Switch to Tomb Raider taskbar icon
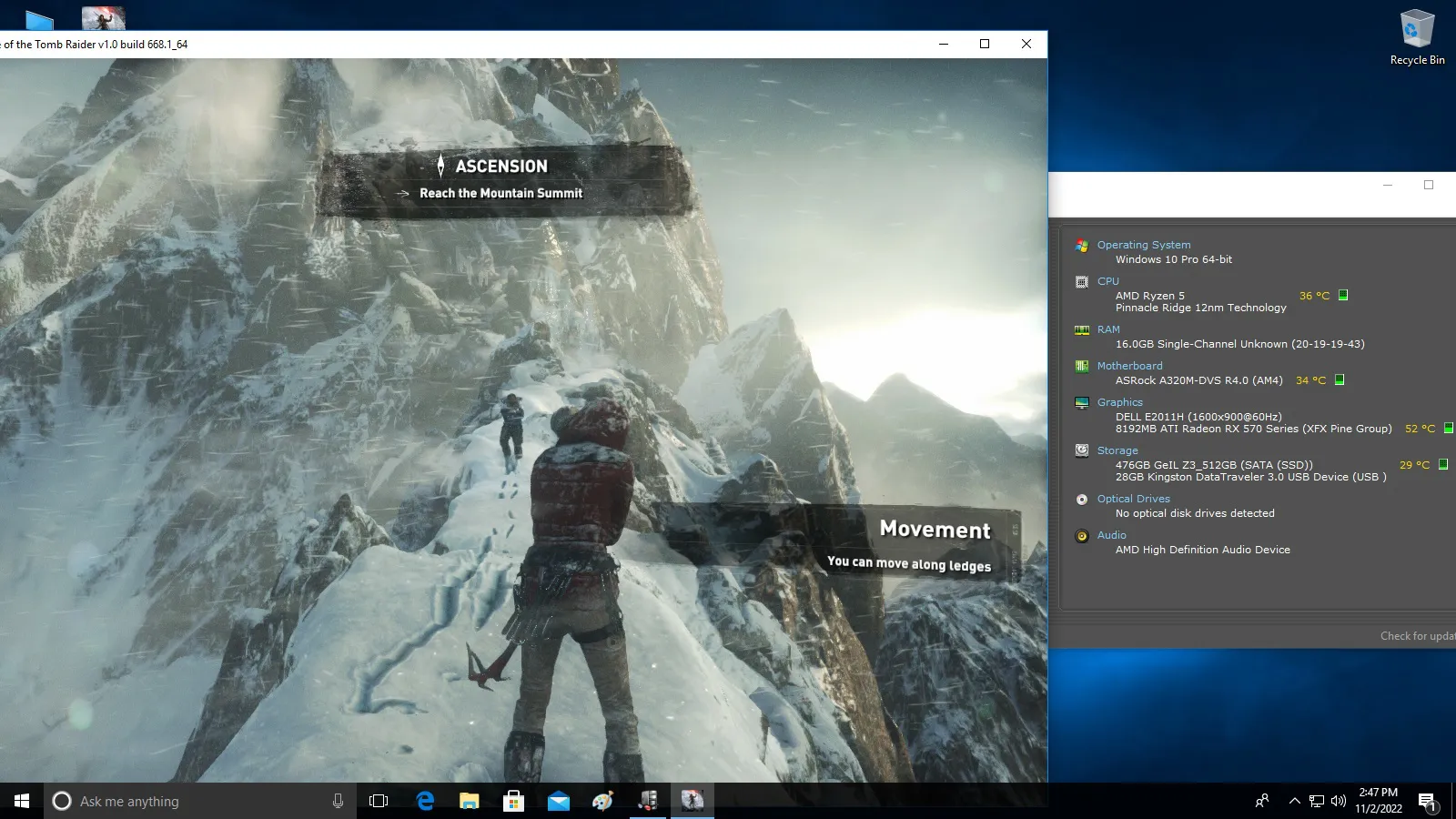Image resolution: width=1456 pixels, height=819 pixels. coord(693,801)
